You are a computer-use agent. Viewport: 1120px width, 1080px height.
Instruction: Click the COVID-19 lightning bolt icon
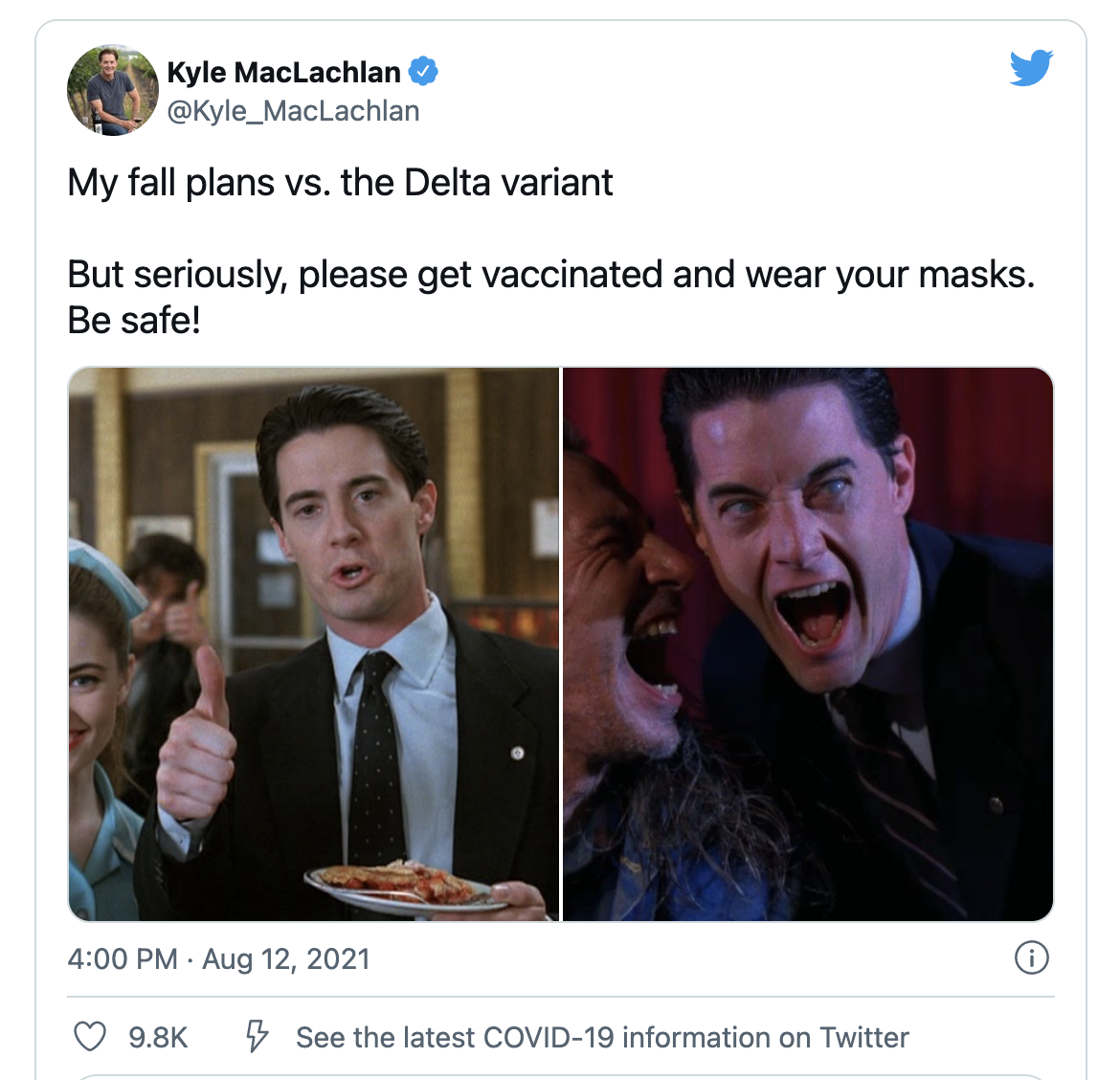(256, 1035)
